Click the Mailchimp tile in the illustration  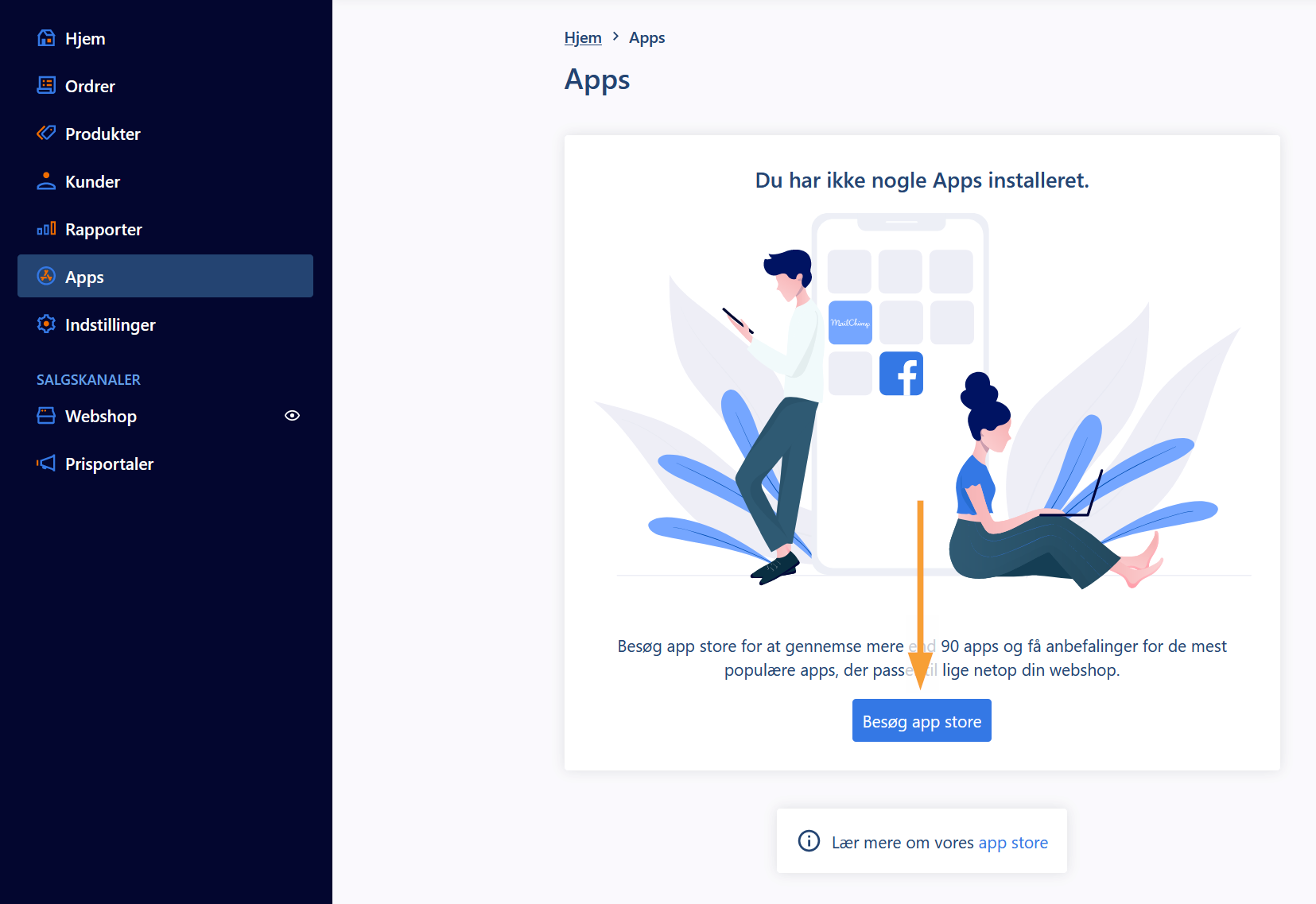click(x=850, y=323)
